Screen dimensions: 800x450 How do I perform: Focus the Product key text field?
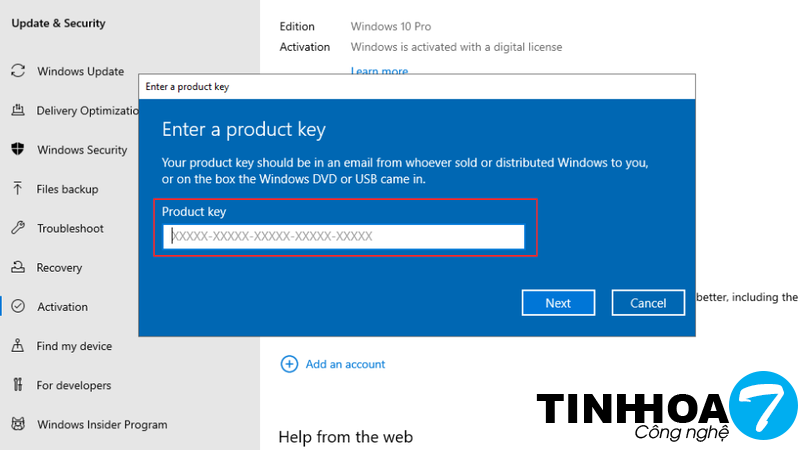(344, 236)
